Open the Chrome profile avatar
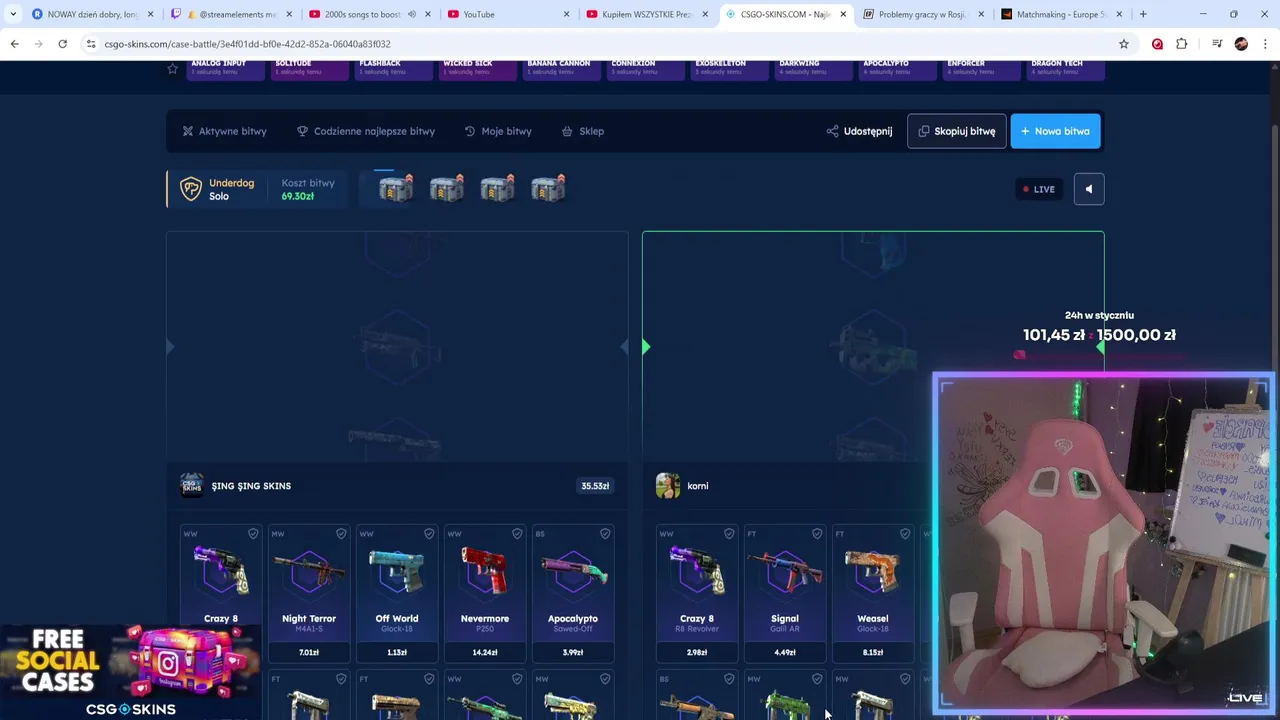 coord(1241,44)
